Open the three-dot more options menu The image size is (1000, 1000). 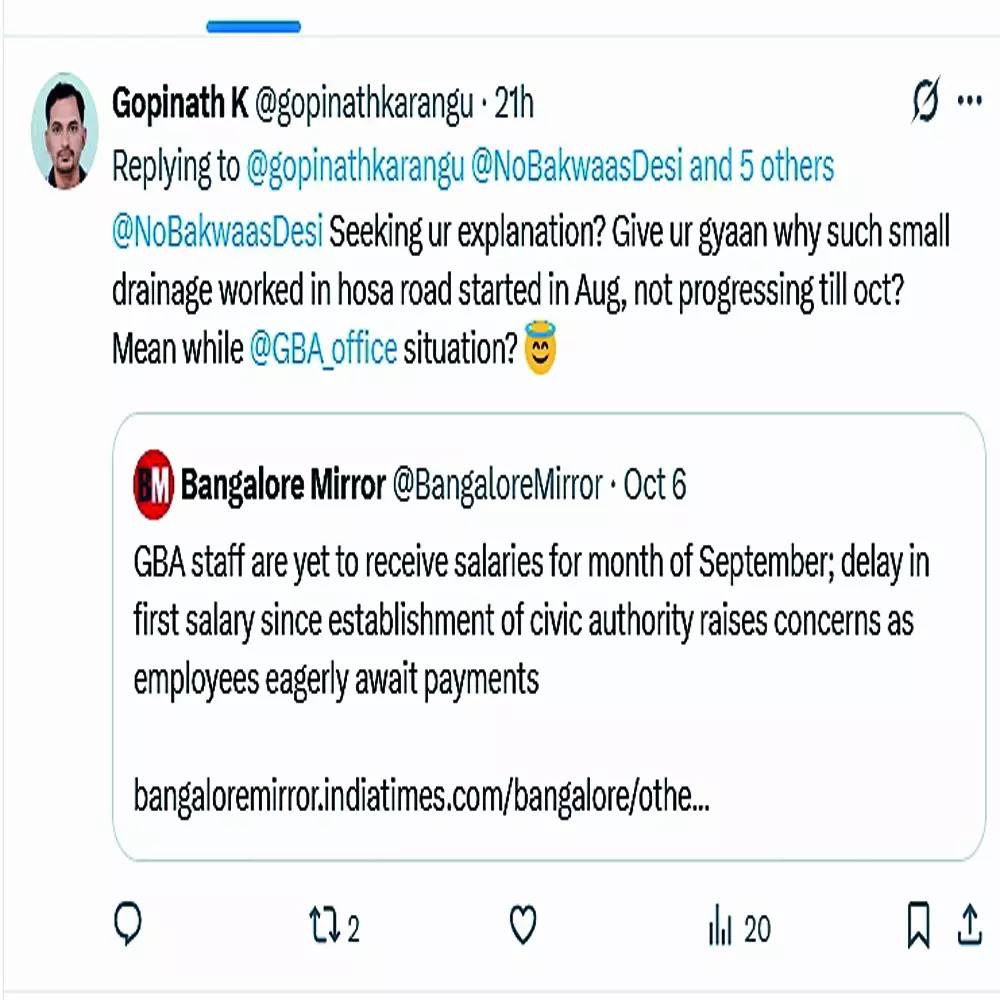(969, 101)
